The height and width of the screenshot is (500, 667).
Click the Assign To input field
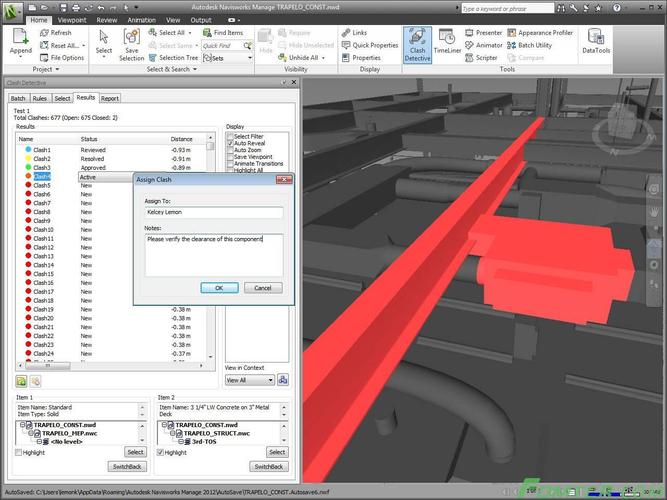[214, 212]
